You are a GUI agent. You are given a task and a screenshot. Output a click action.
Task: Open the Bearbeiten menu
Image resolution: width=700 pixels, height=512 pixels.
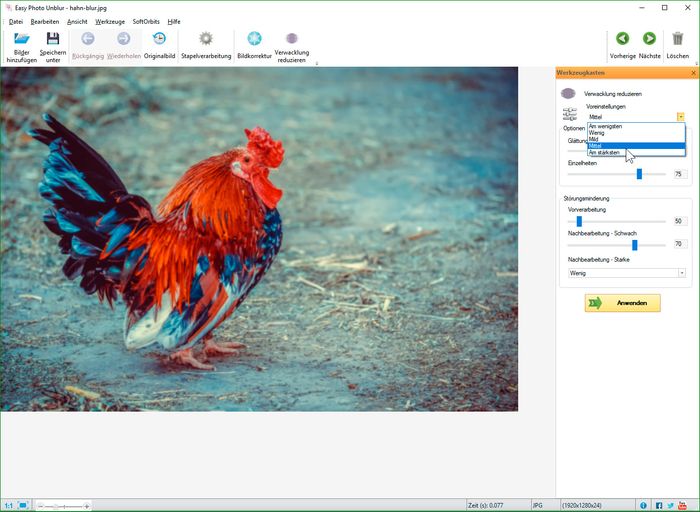coord(45,21)
